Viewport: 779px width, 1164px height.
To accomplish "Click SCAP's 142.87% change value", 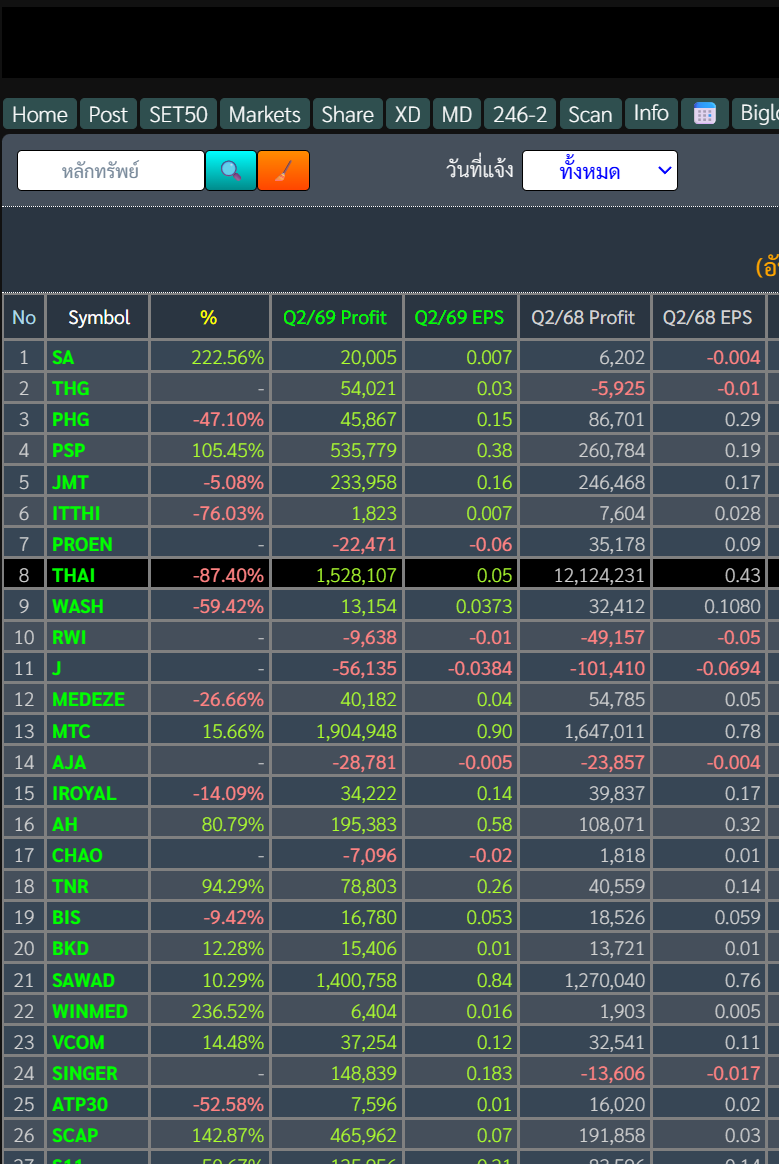I will (228, 1137).
